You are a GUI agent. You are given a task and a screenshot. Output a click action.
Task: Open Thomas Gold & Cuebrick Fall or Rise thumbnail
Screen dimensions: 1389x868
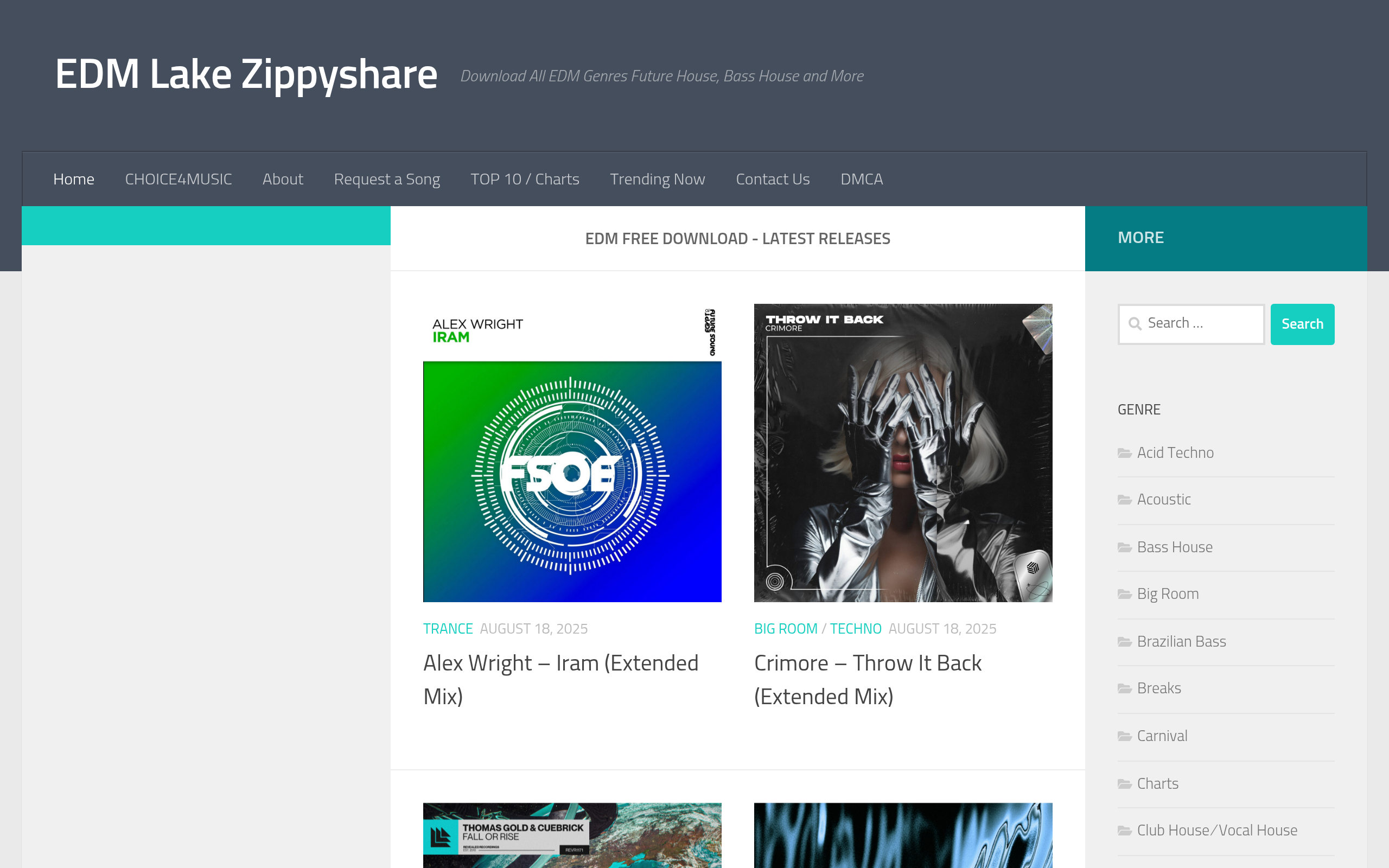pos(572,835)
